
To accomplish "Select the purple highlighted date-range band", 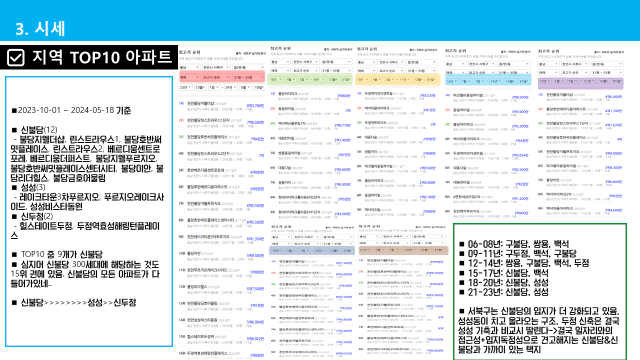I will pos(581,82).
